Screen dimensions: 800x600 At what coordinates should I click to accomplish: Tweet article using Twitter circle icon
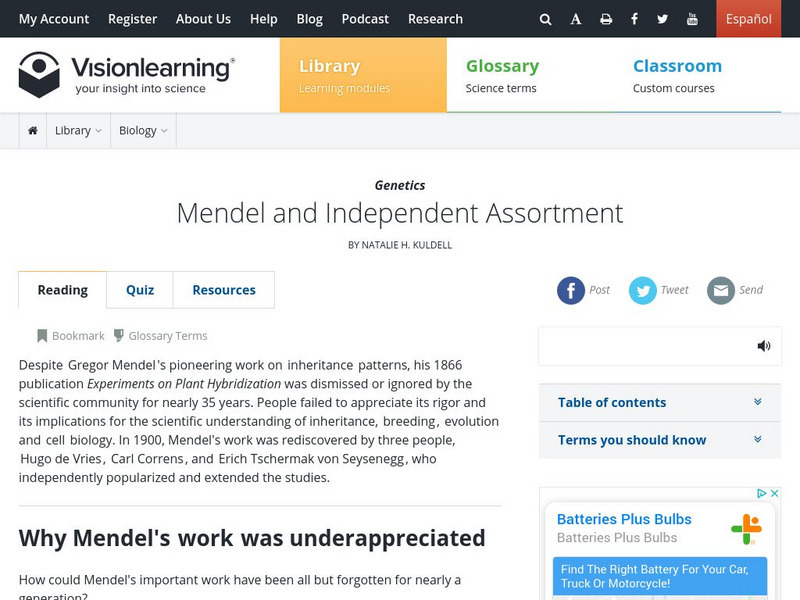642,290
